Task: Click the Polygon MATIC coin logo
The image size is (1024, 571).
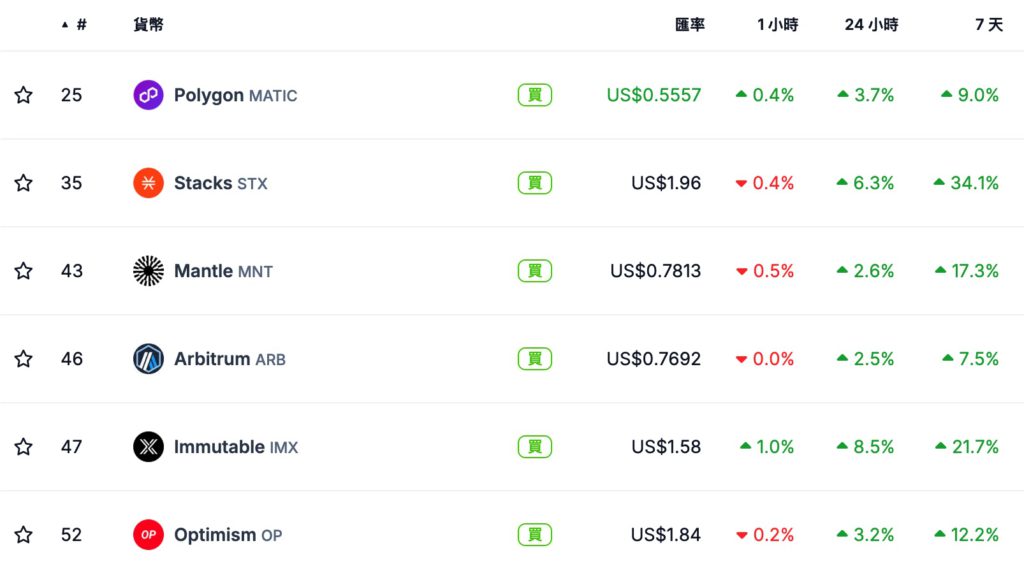Action: pos(148,95)
